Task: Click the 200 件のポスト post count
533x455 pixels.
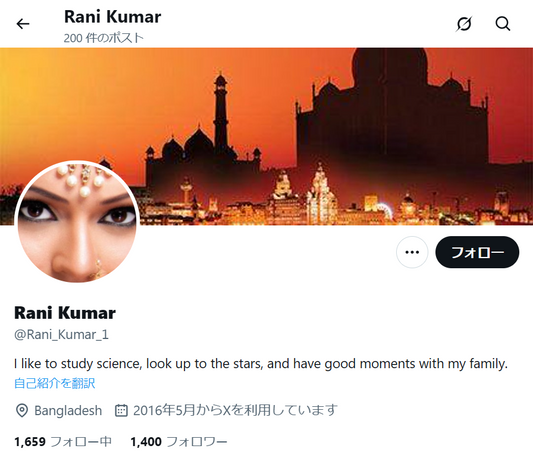Action: (104, 38)
